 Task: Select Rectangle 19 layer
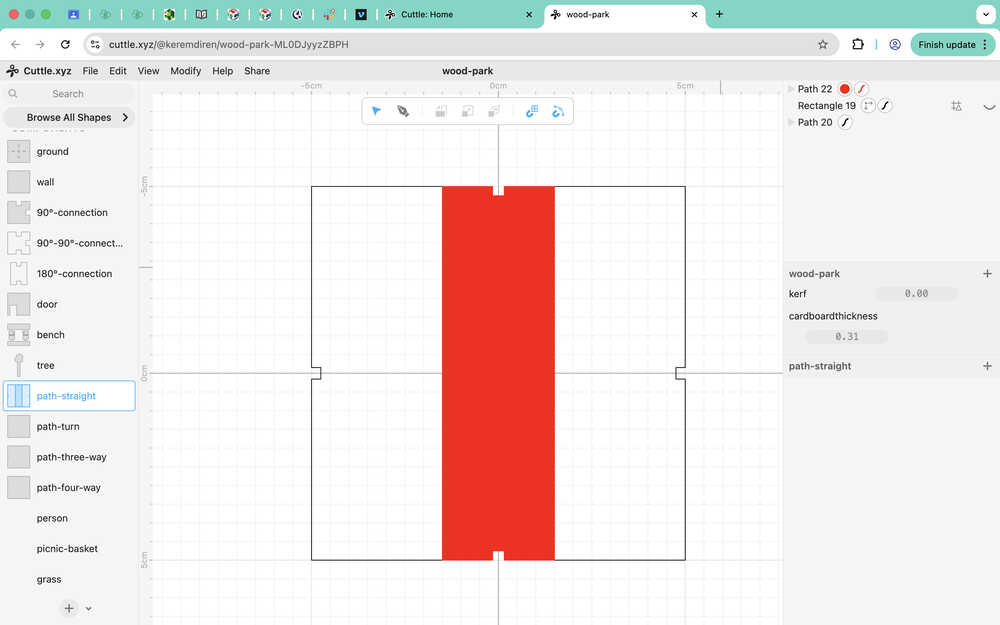[827, 106]
